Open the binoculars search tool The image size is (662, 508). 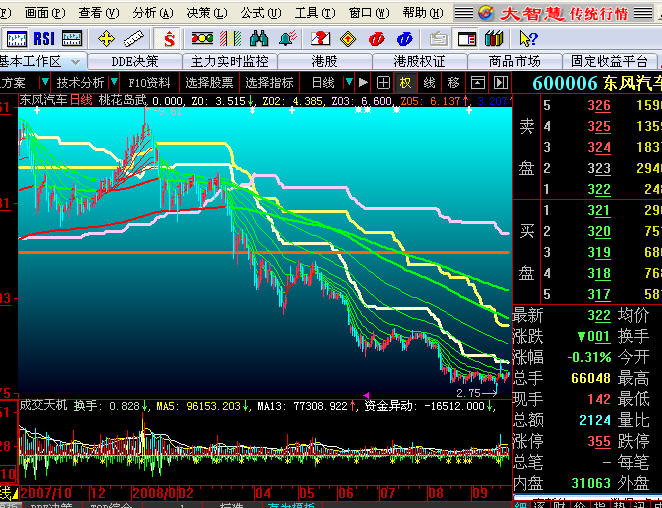[x=259, y=39]
